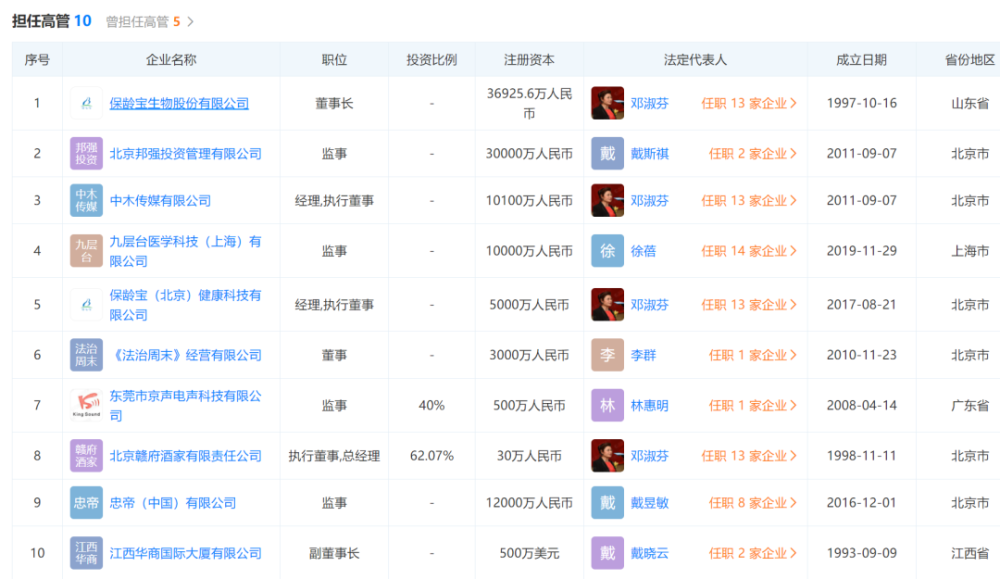The width and height of the screenshot is (1000, 579).
Task: Click the 徐 avatar icon for 徐蓓
Action: coord(607,250)
